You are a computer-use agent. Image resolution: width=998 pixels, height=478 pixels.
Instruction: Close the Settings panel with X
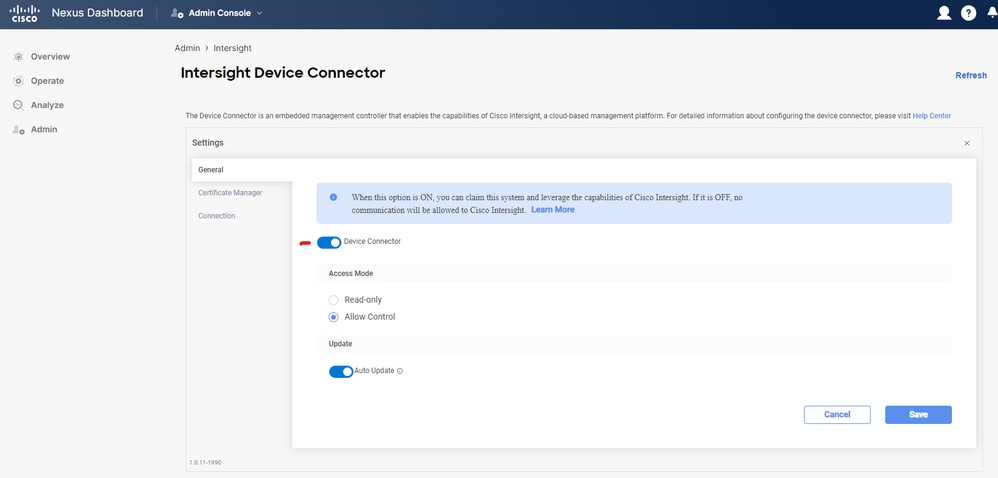[967, 143]
